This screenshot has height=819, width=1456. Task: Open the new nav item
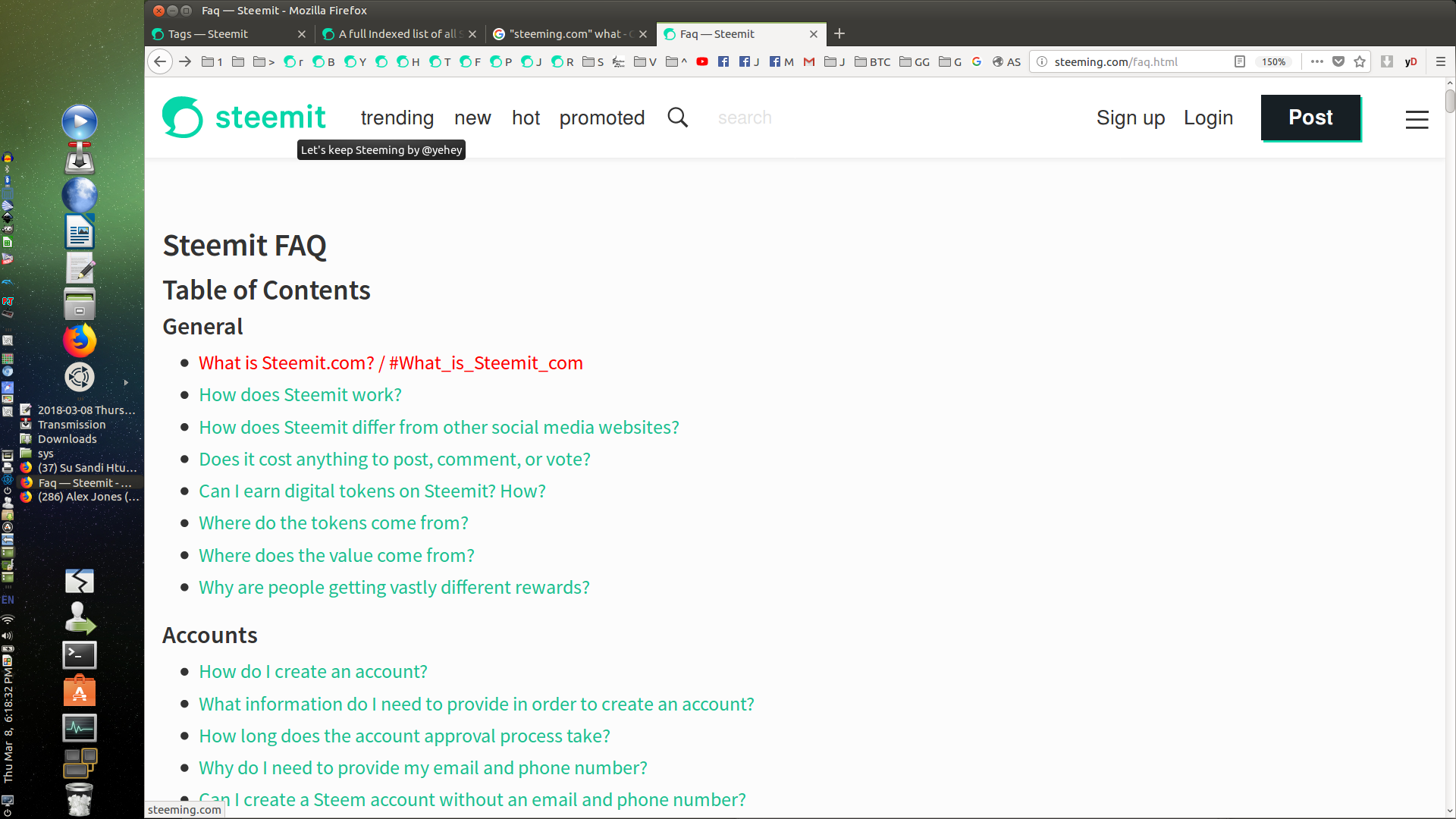(x=472, y=118)
